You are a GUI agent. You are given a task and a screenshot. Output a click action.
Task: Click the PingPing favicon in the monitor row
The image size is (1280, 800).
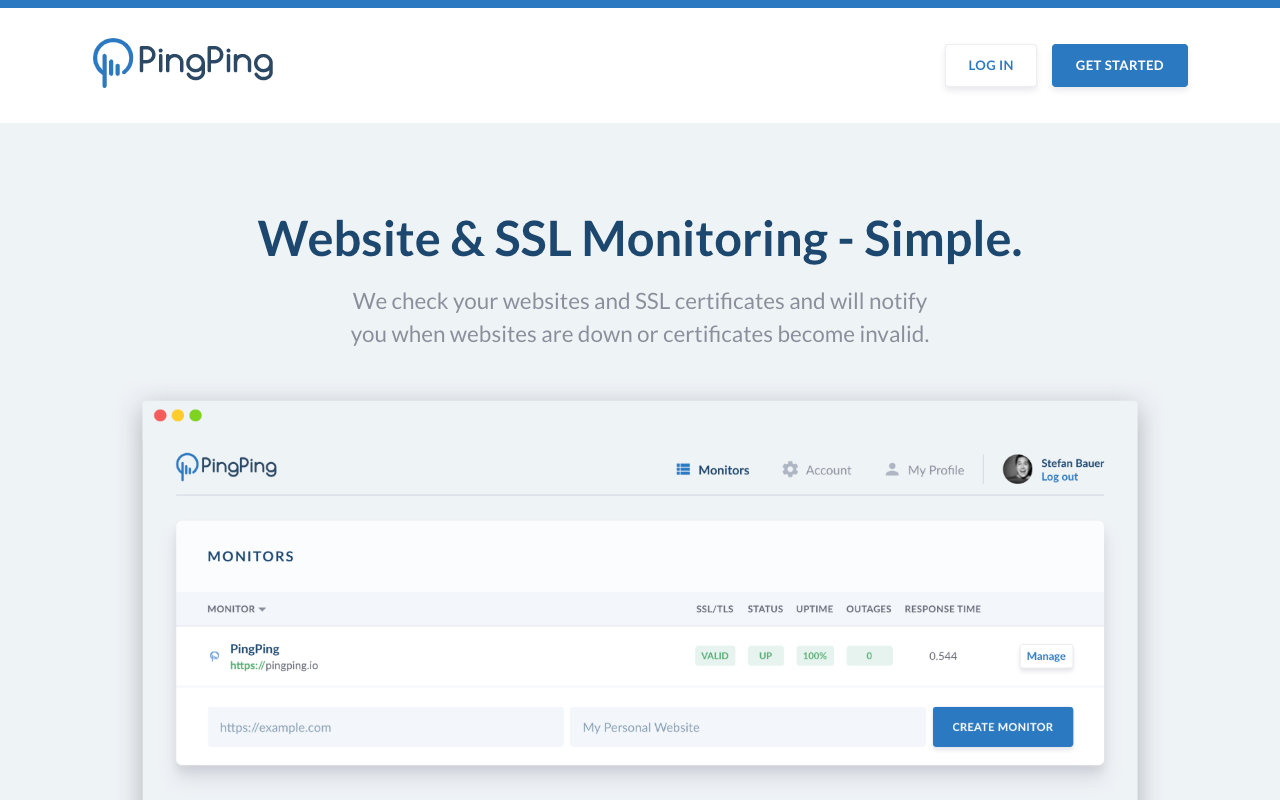coord(214,656)
